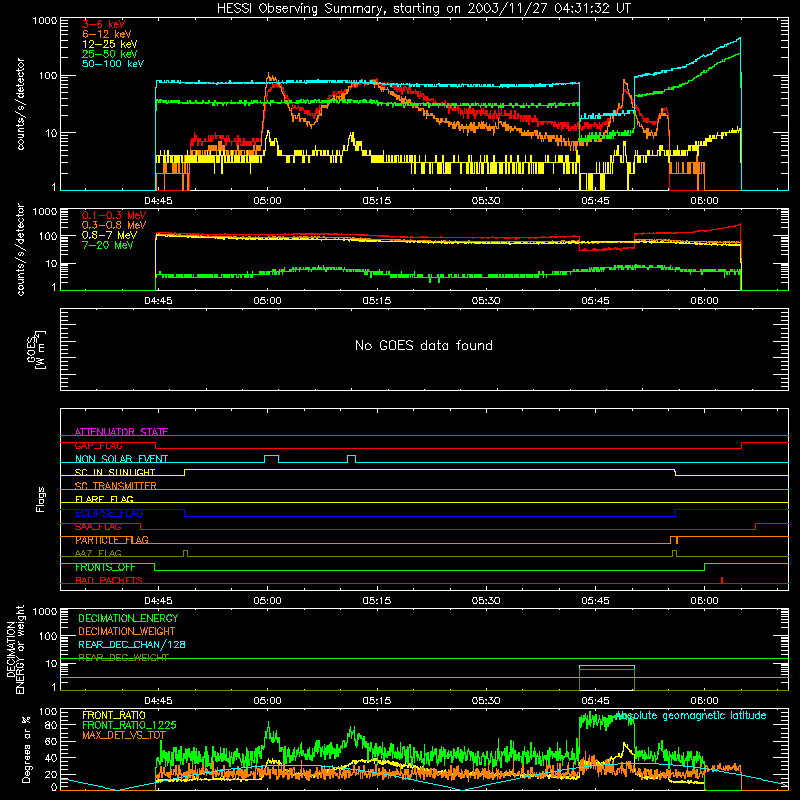800x800 pixels.
Task: Select the red 3-6 keV legend label
Action: [103, 24]
